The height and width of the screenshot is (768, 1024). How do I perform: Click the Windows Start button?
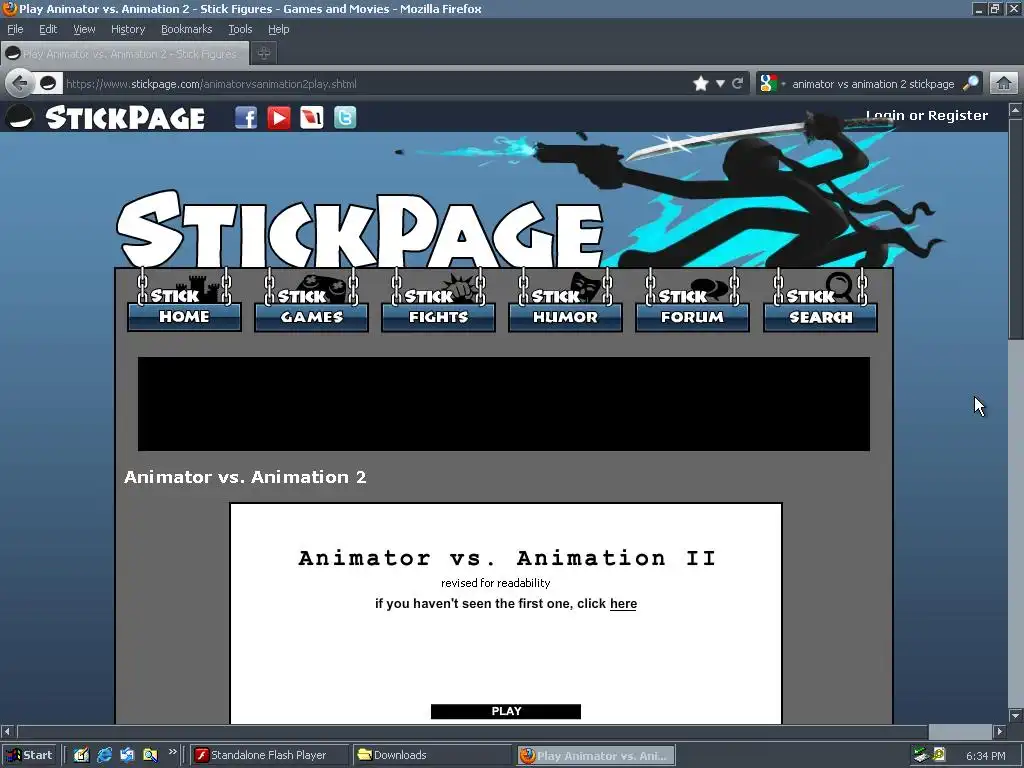tap(30, 755)
